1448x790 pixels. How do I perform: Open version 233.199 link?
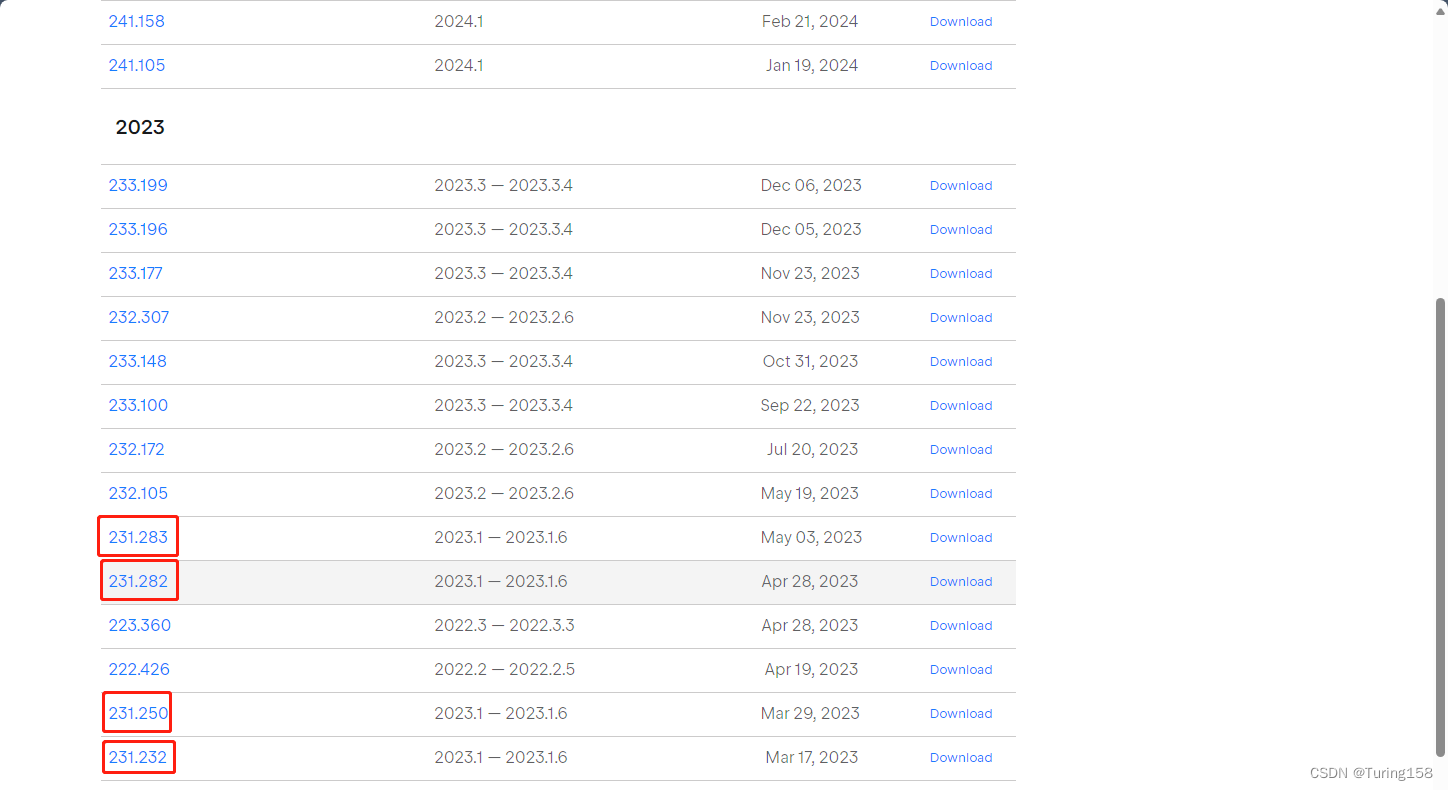pyautogui.click(x=138, y=185)
